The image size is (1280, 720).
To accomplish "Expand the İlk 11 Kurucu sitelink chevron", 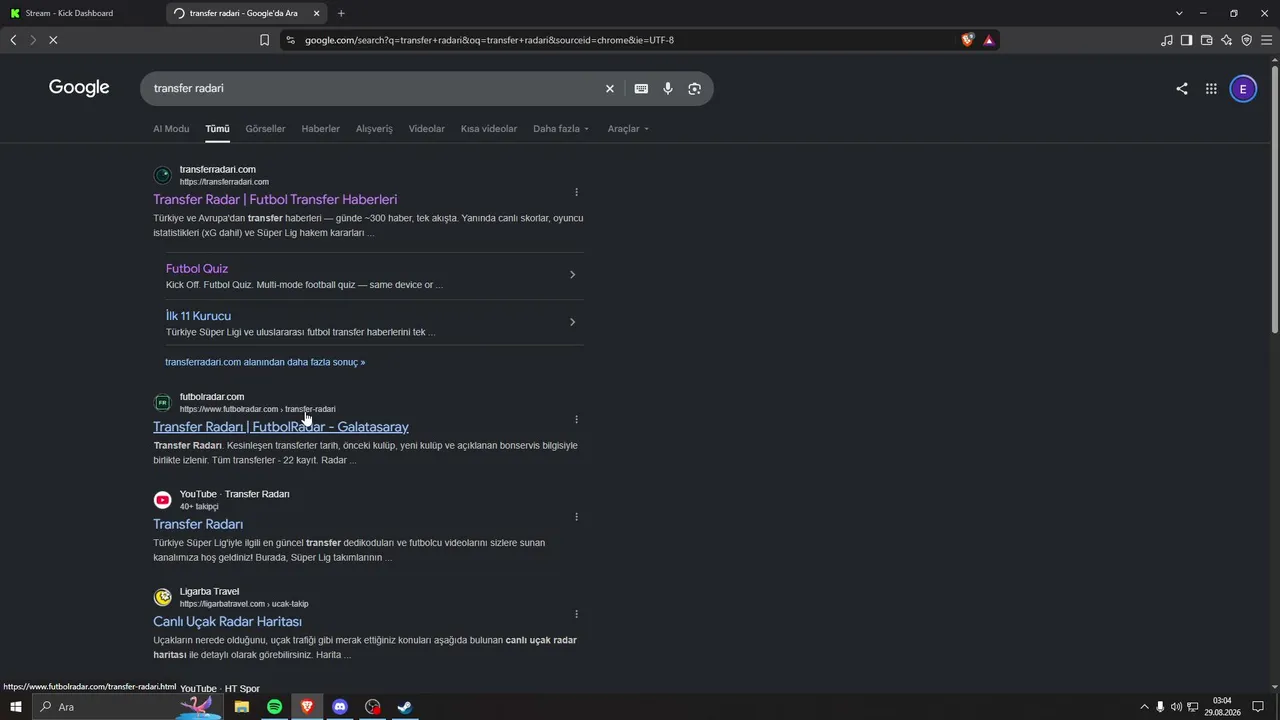I will [x=572, y=322].
